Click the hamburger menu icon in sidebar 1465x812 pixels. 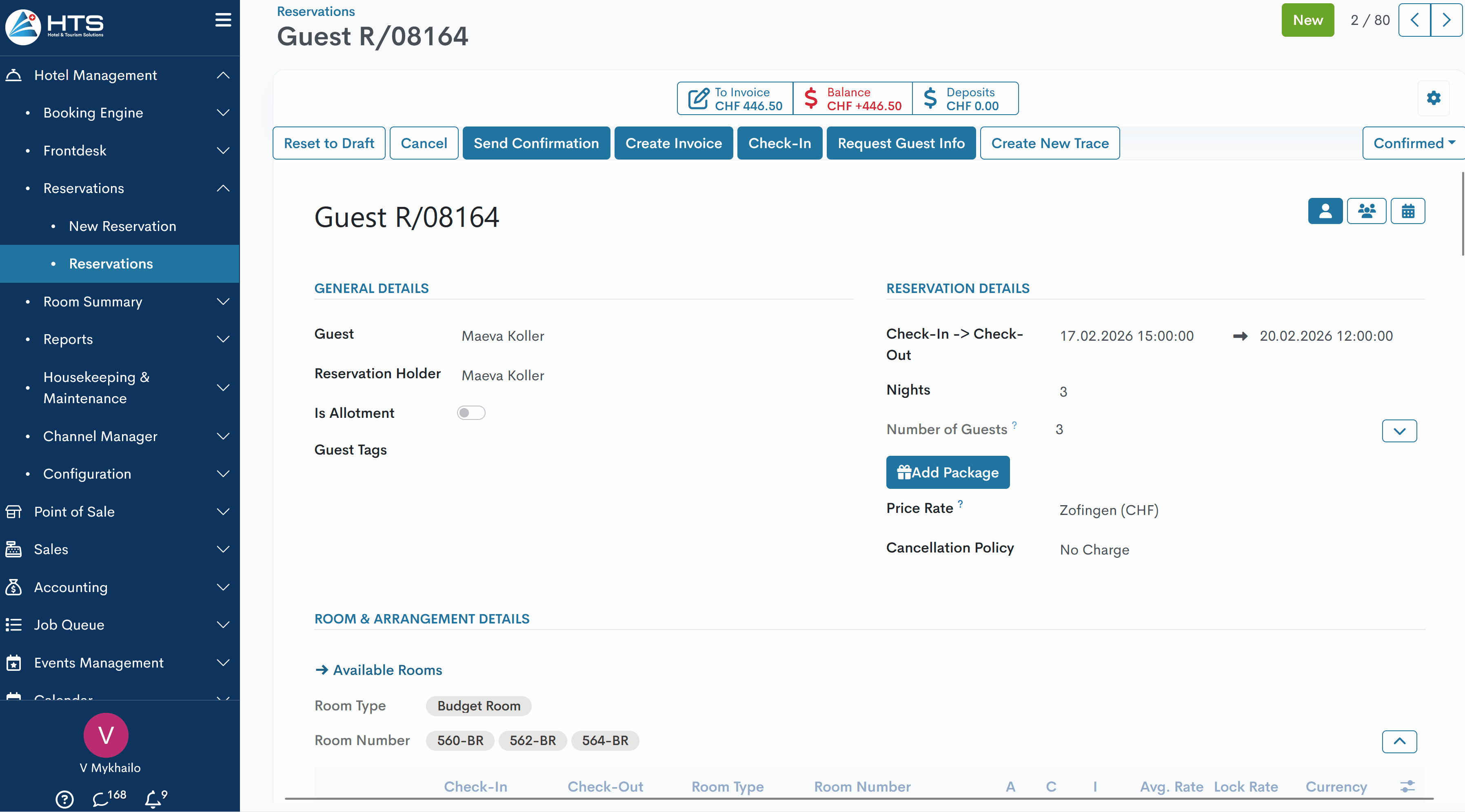[223, 20]
